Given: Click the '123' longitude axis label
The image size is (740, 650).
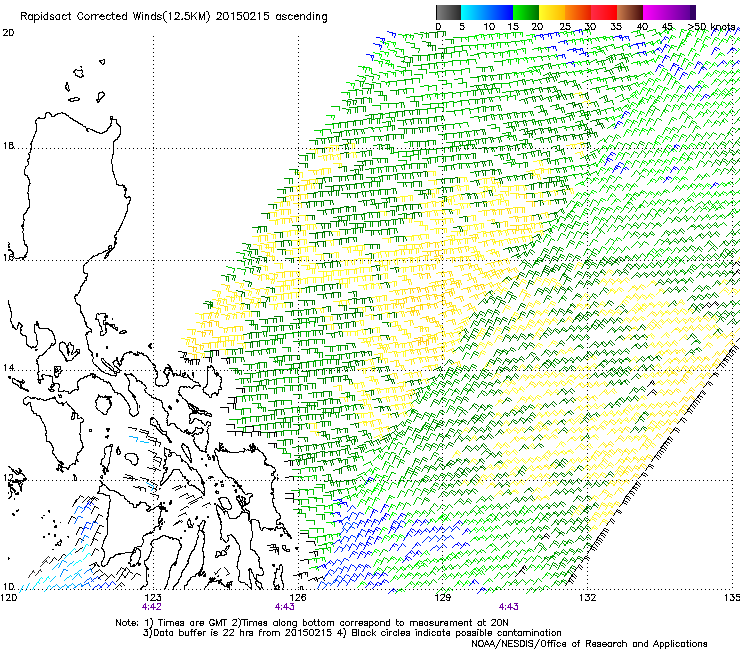Looking at the screenshot, I should pyautogui.click(x=153, y=598).
